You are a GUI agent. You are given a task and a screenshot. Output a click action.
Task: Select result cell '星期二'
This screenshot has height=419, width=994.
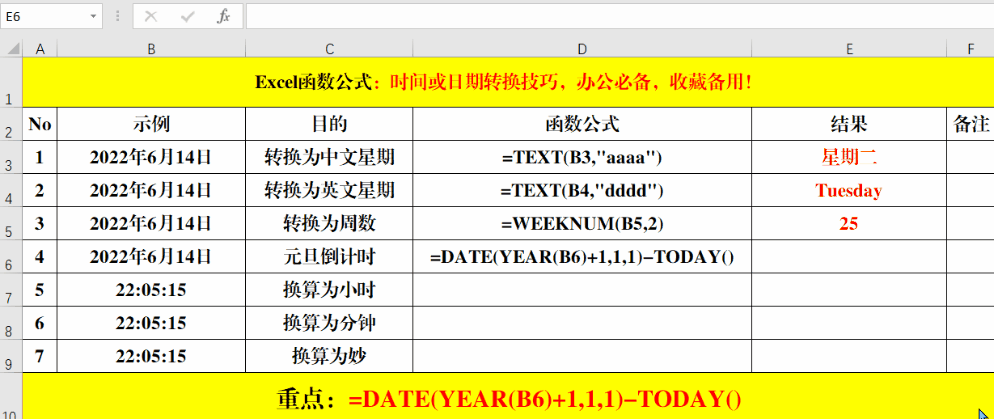pyautogui.click(x=849, y=157)
